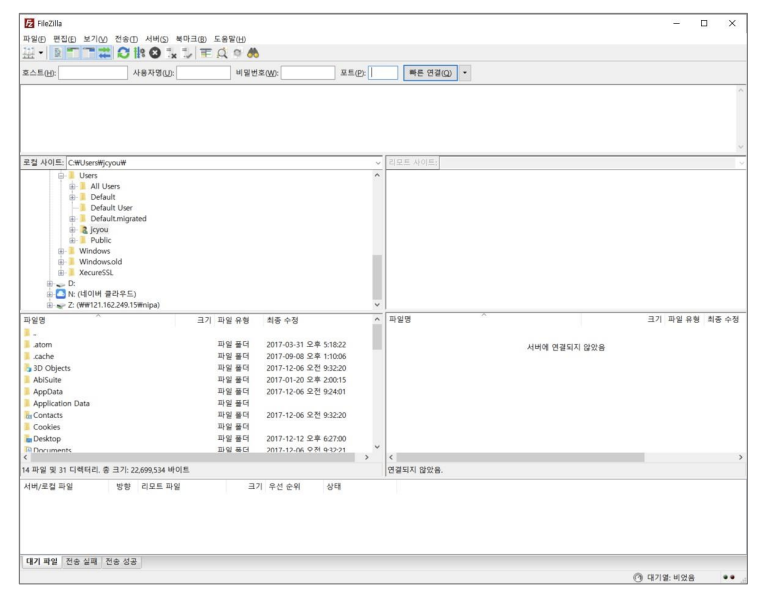Search files with the binoculars icon
Screen dimensions: 783x600
tap(253, 53)
